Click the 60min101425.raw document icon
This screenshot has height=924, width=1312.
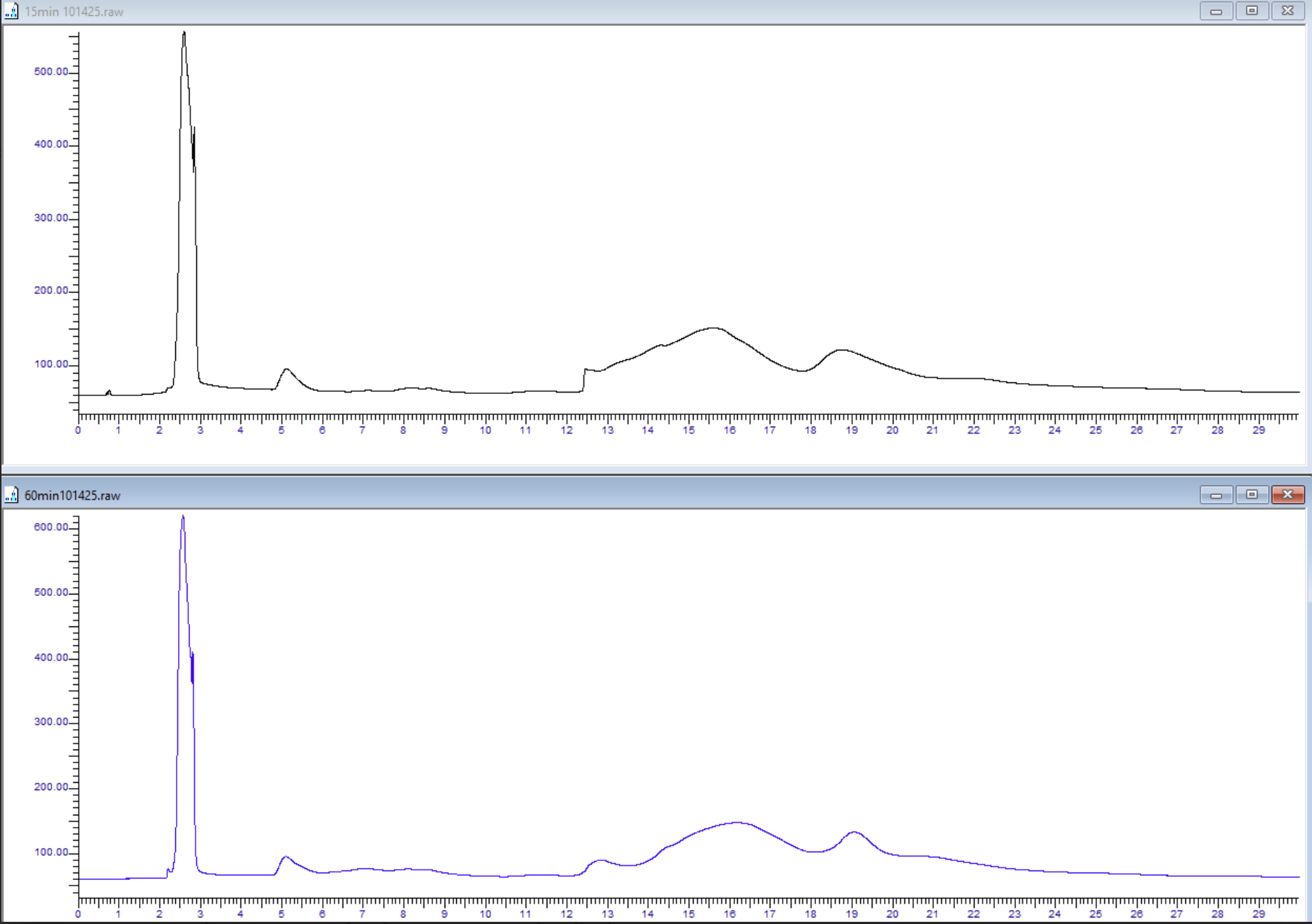pyautogui.click(x=11, y=495)
